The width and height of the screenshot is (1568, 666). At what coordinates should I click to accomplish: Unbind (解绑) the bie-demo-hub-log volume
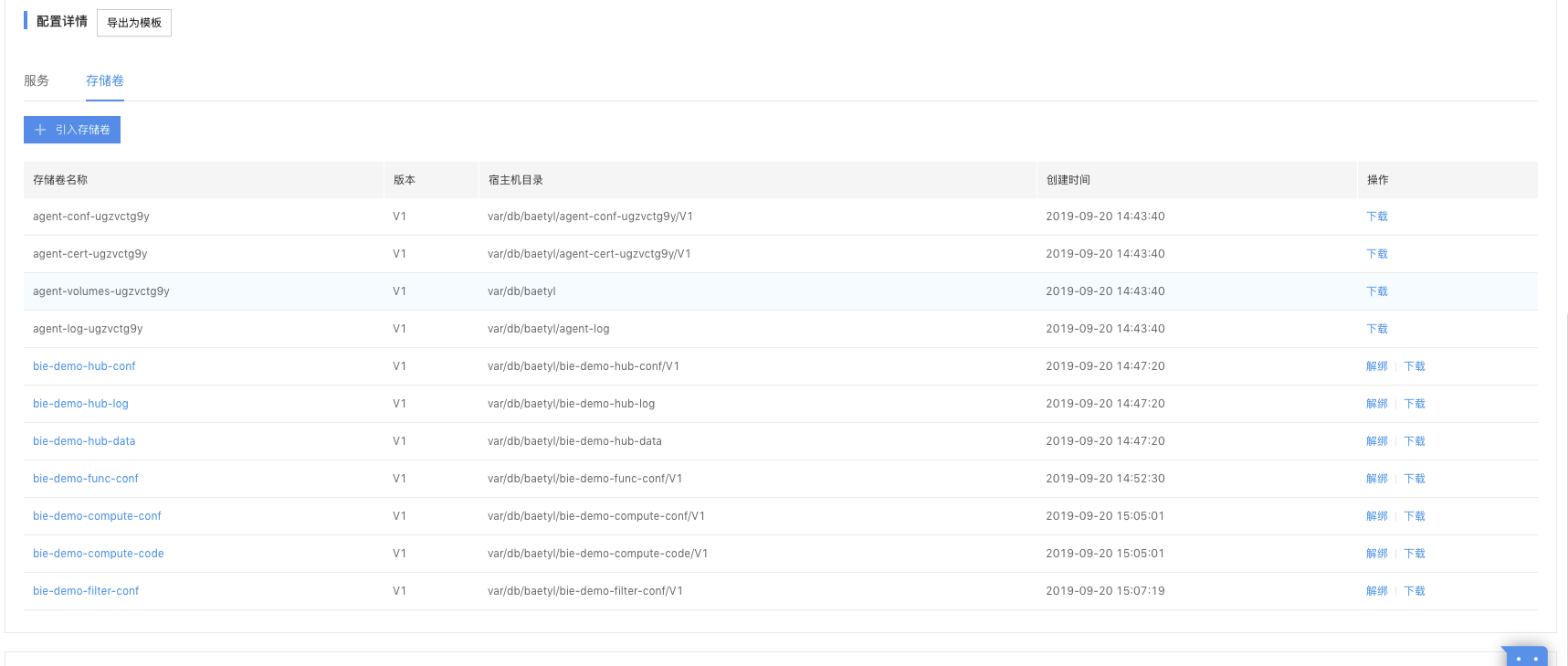tap(1377, 404)
